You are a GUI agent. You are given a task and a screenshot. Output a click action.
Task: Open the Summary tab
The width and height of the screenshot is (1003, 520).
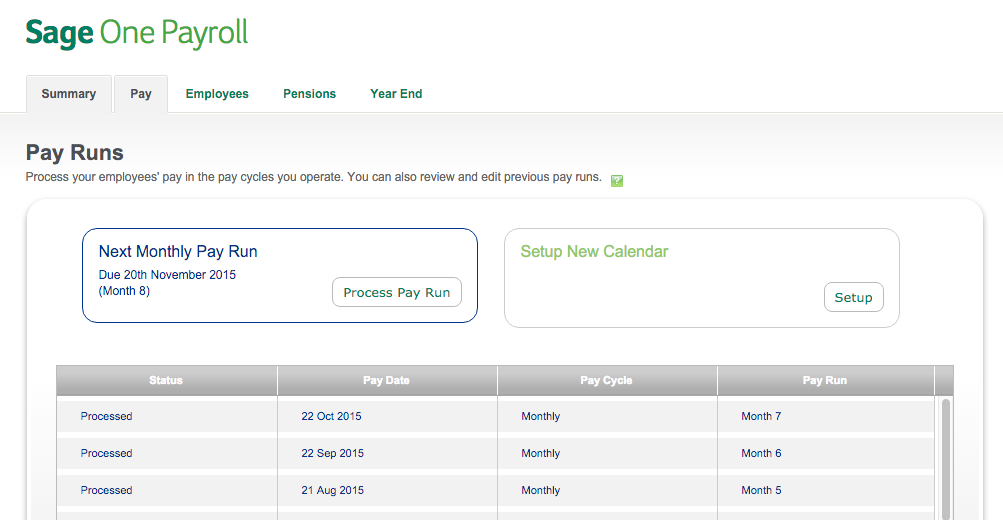point(68,94)
